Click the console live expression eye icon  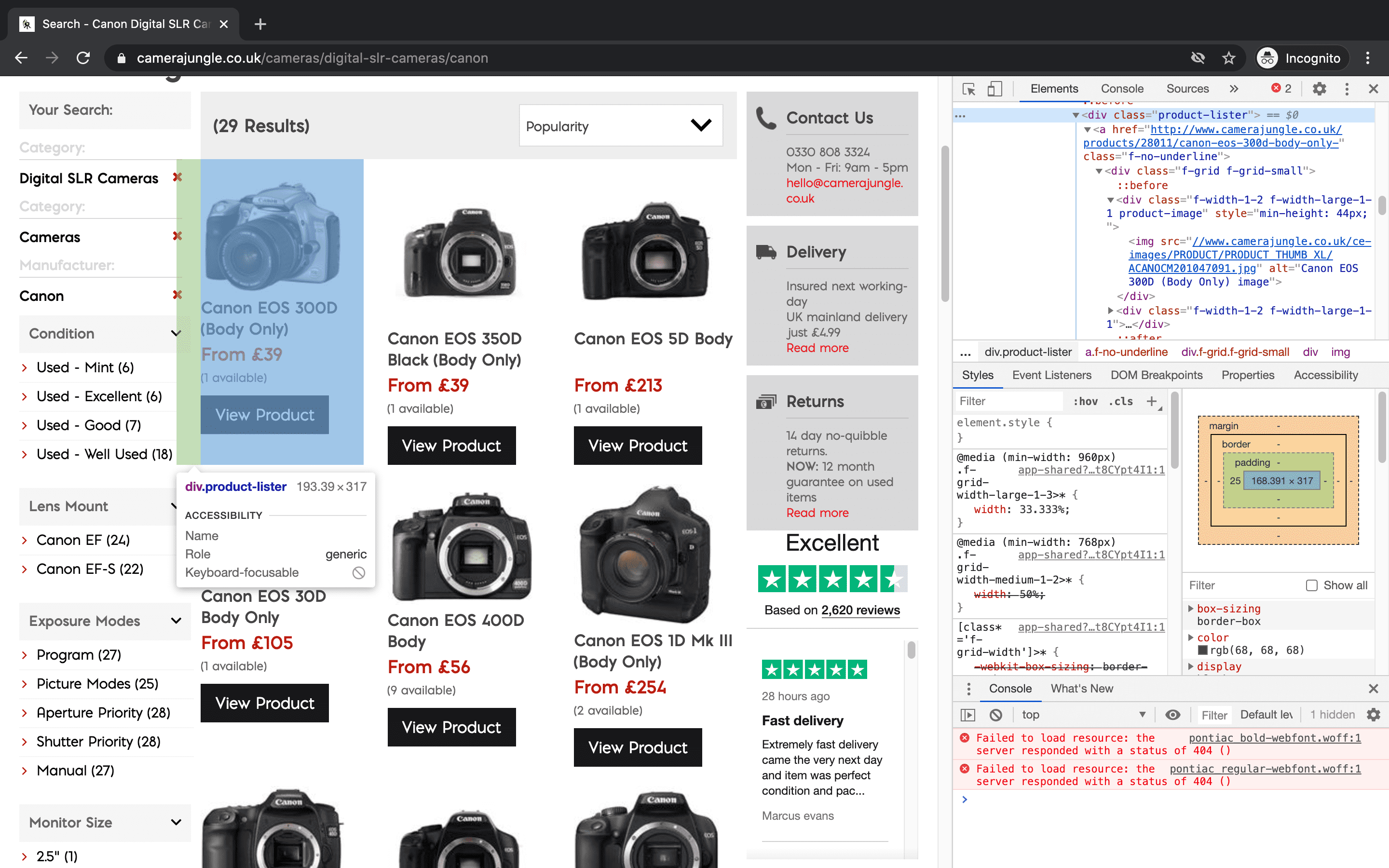click(x=1172, y=715)
